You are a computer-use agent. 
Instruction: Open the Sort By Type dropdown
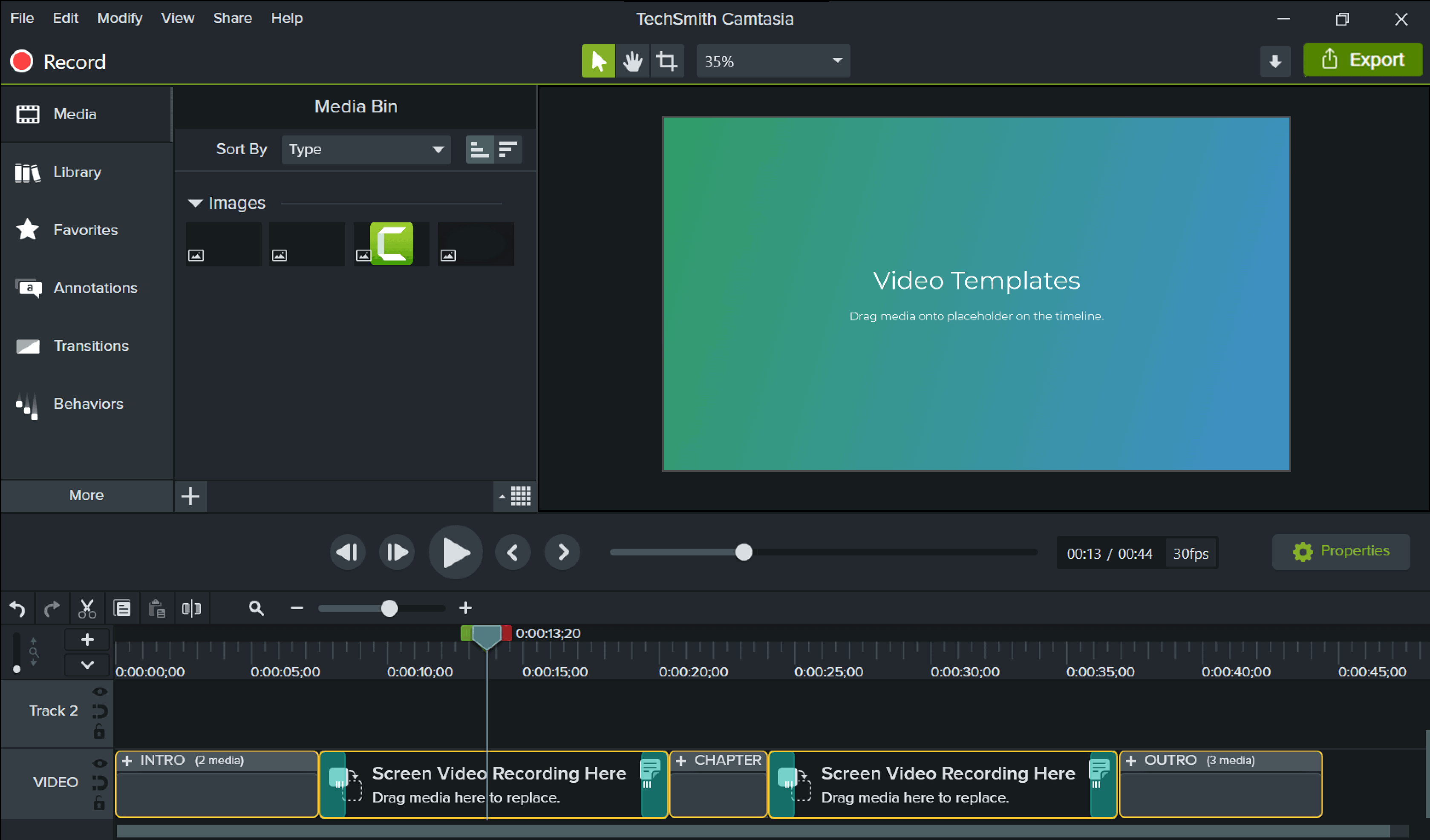coord(366,149)
